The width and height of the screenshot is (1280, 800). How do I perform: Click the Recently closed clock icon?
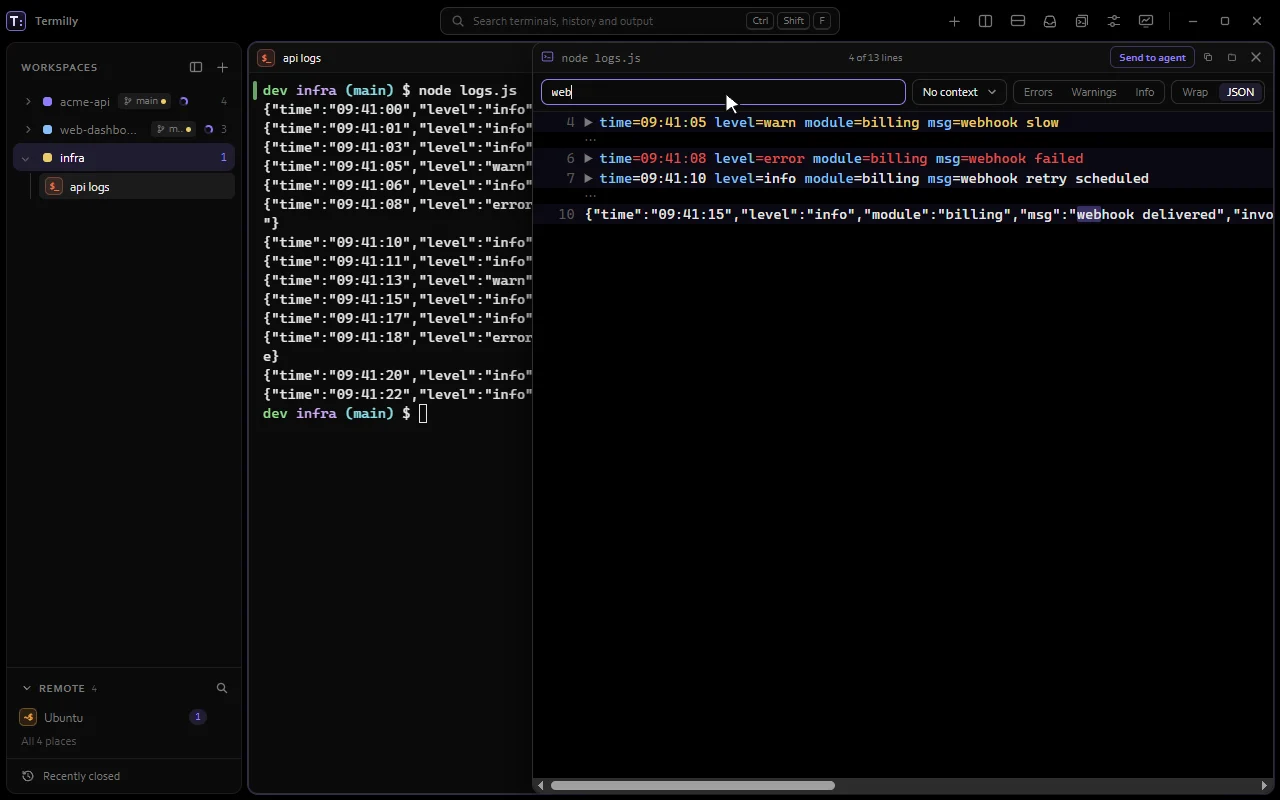(28, 776)
